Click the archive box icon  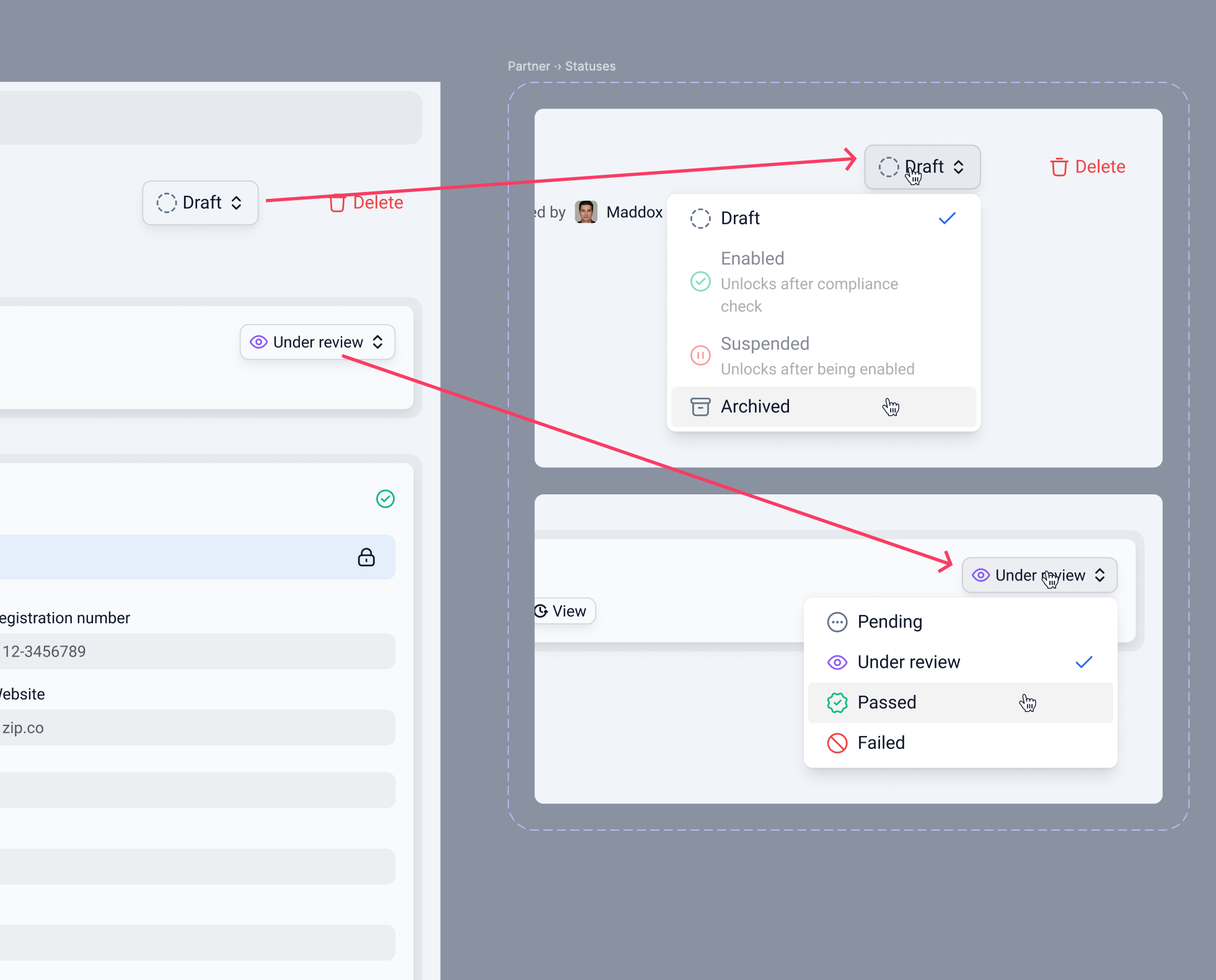click(x=700, y=406)
